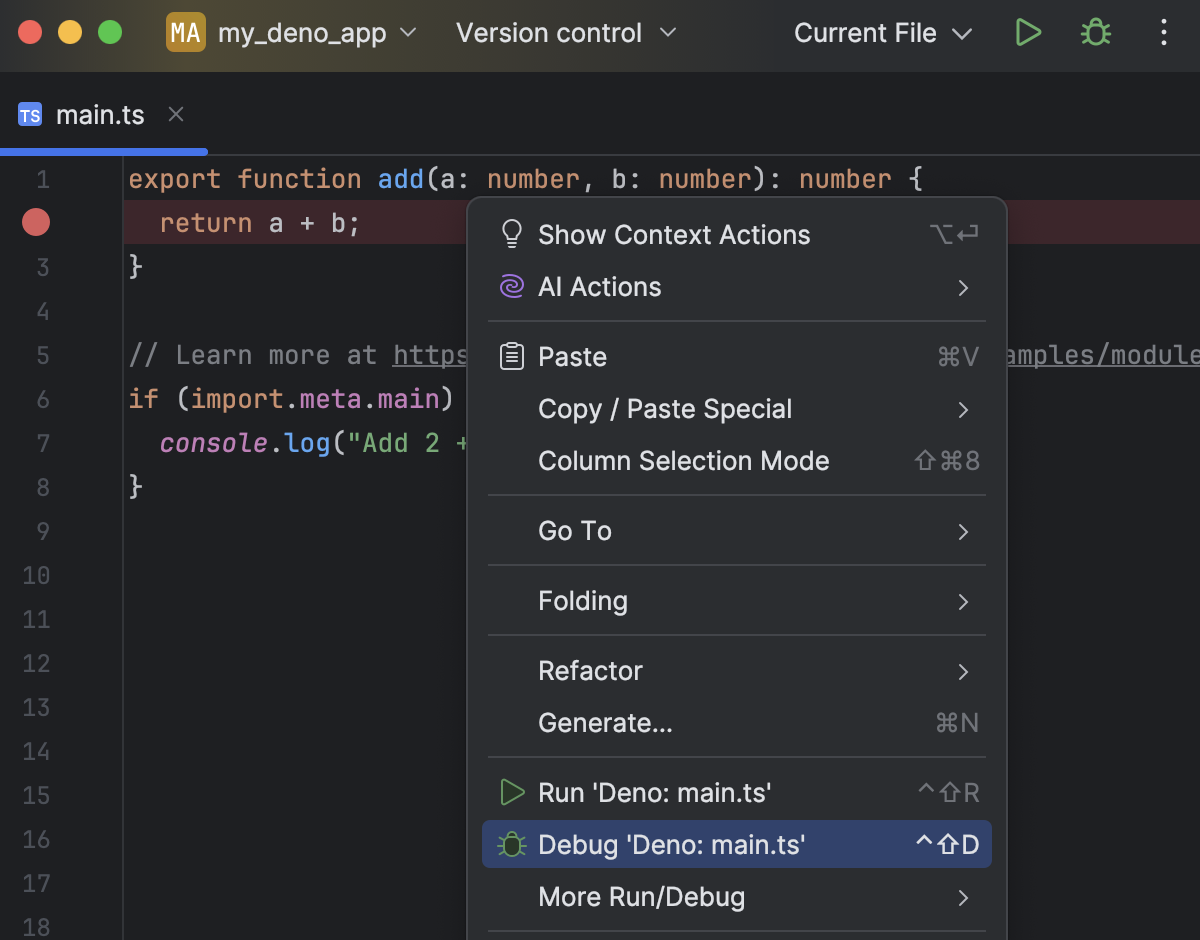1200x940 pixels.
Task: Click the green play icon beside Run 'Deno: main.ts'
Action: 512,792
